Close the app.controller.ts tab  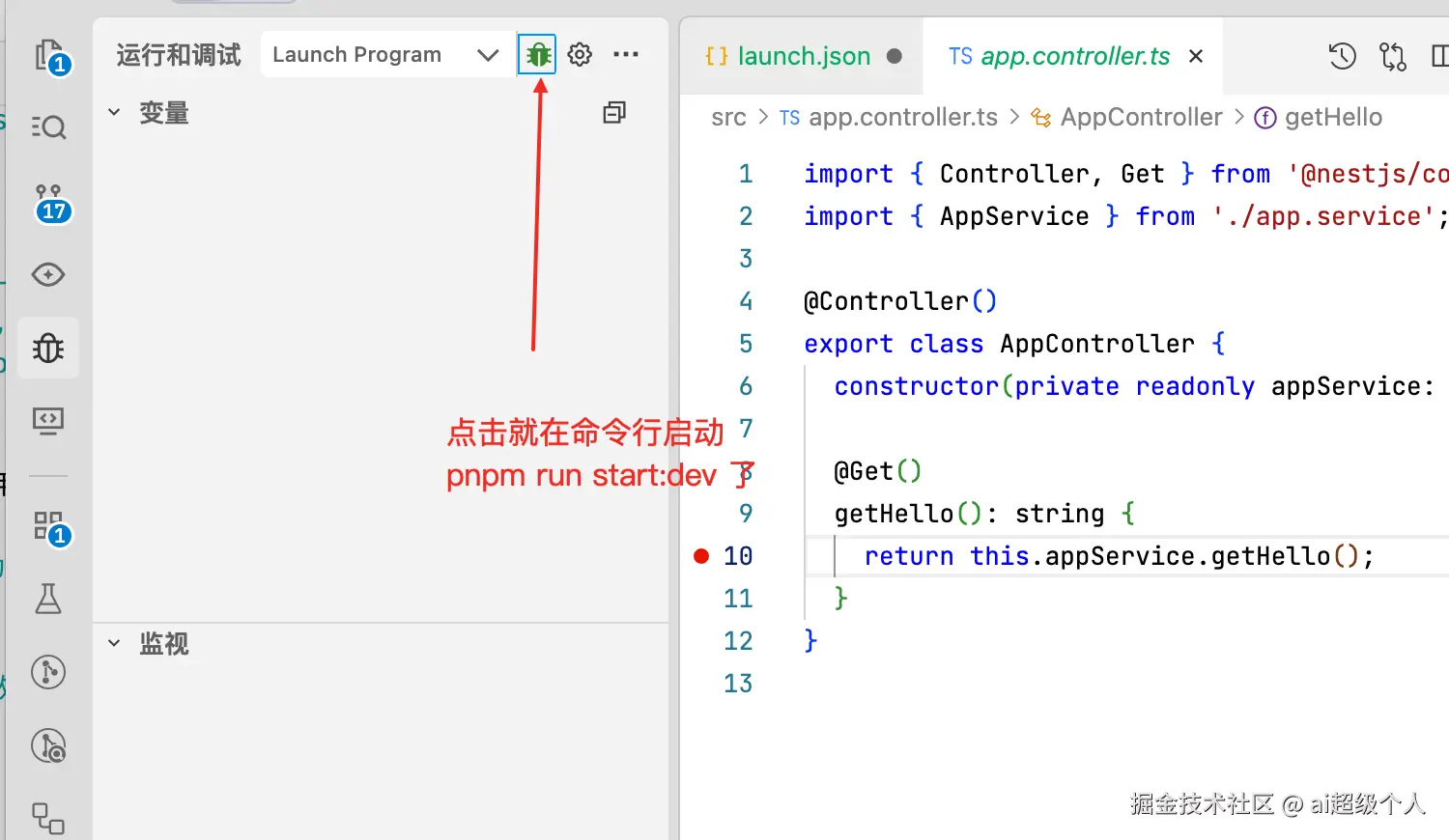pyautogui.click(x=1196, y=57)
